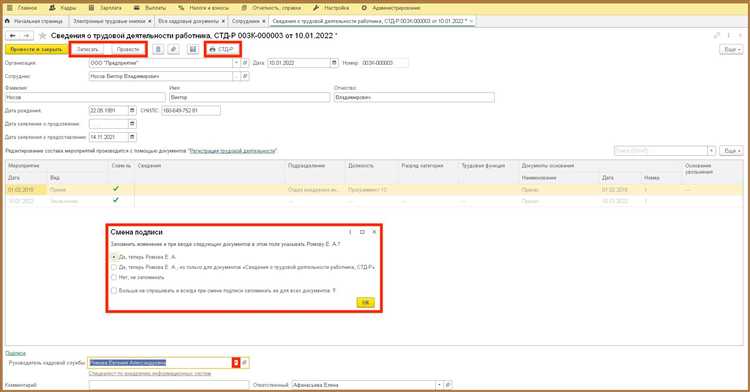Close the Смена подписи dialog
The image size is (750, 392).
tap(374, 232)
